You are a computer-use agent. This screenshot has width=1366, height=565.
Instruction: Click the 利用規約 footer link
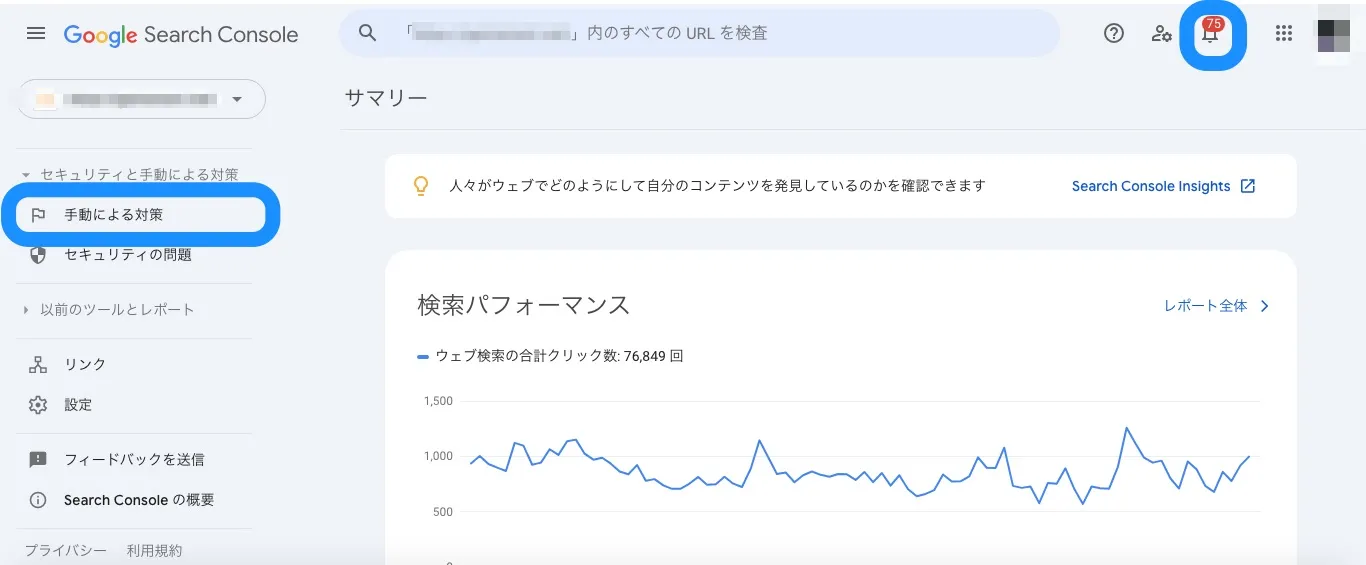[x=154, y=551]
